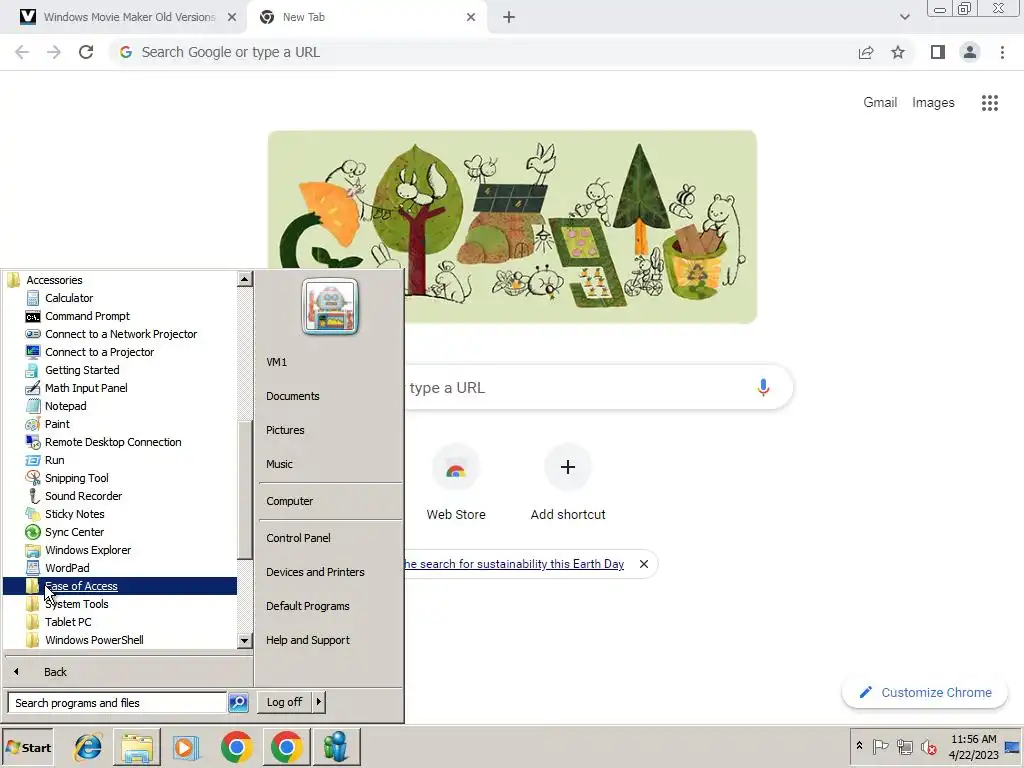
Task: Click the share this page icon
Action: click(866, 52)
